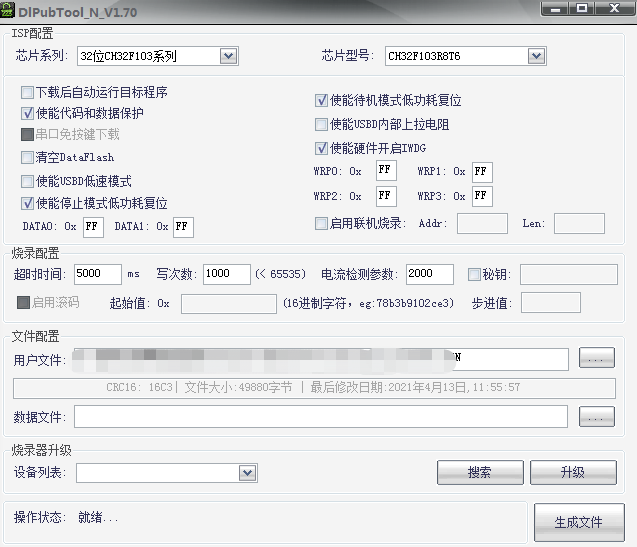Uncheck 使能代码和数据保护 option
The height and width of the screenshot is (547, 637).
click(27, 113)
